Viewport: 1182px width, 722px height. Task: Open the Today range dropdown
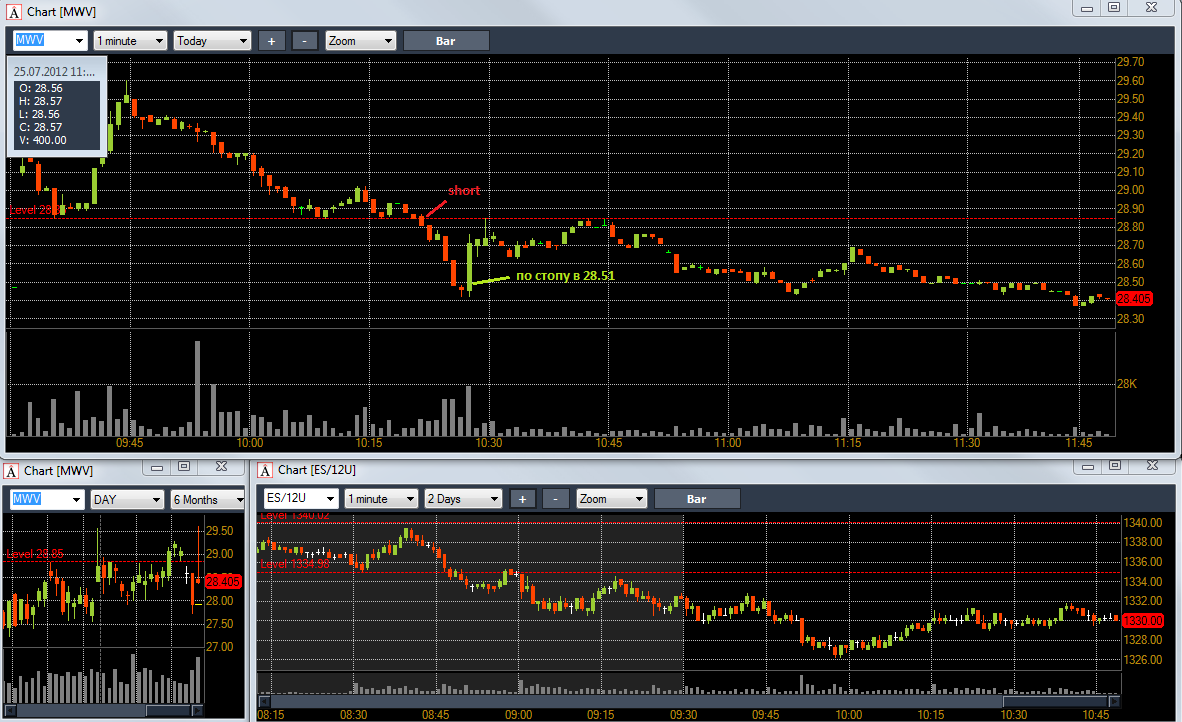212,41
